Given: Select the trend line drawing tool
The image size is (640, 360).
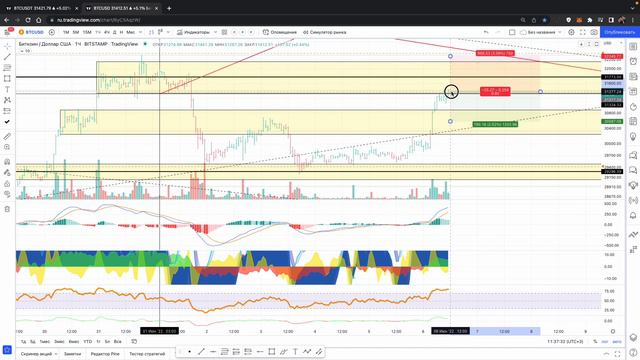Looking at the screenshot, I should (7, 57).
